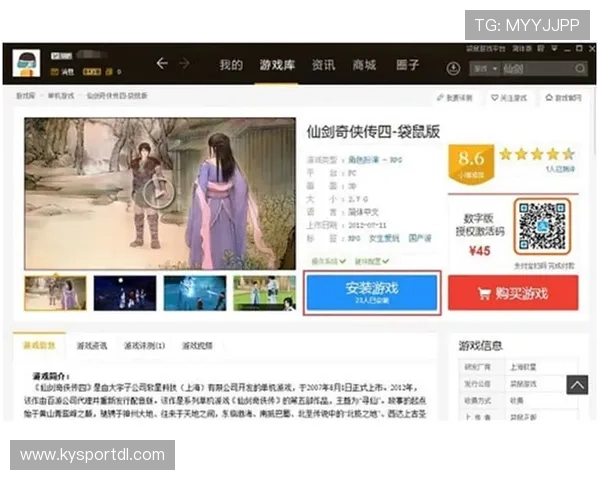The image size is (600, 480).
Task: Click the 女生爱玩 tag link
Action: click(x=384, y=238)
